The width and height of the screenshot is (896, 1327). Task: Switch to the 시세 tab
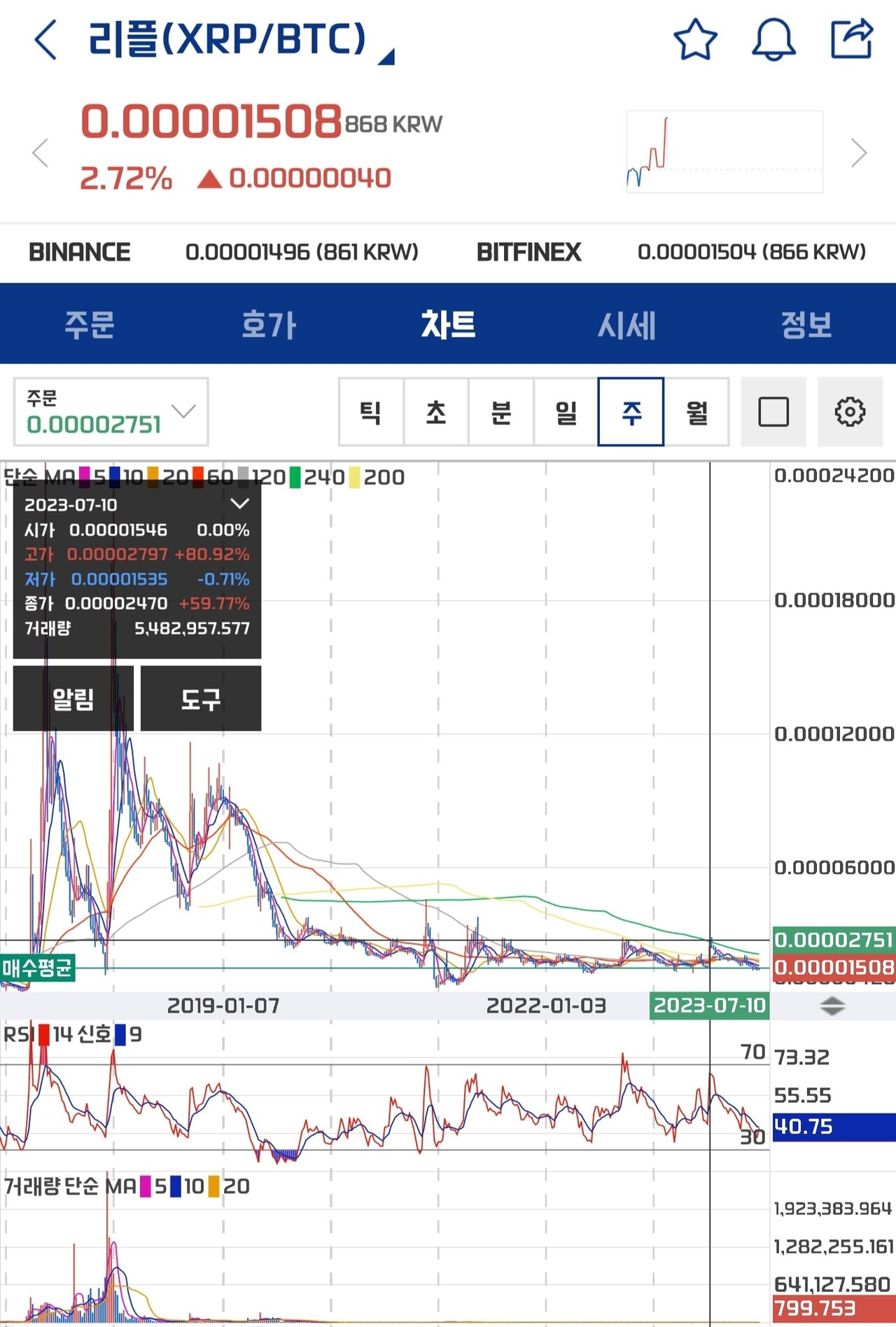[x=626, y=324]
